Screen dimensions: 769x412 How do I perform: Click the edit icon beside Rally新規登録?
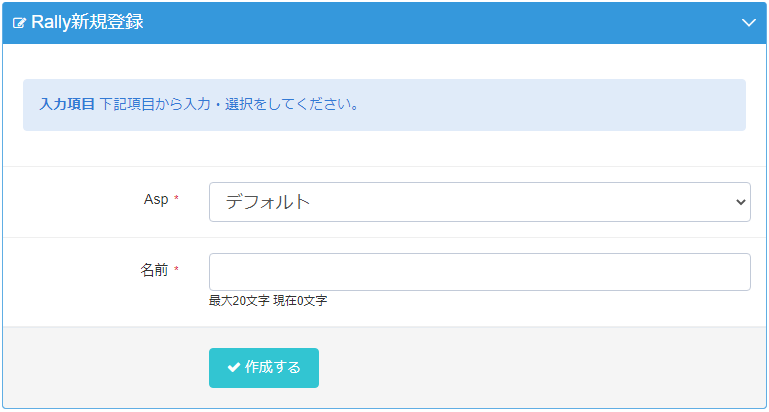19,23
